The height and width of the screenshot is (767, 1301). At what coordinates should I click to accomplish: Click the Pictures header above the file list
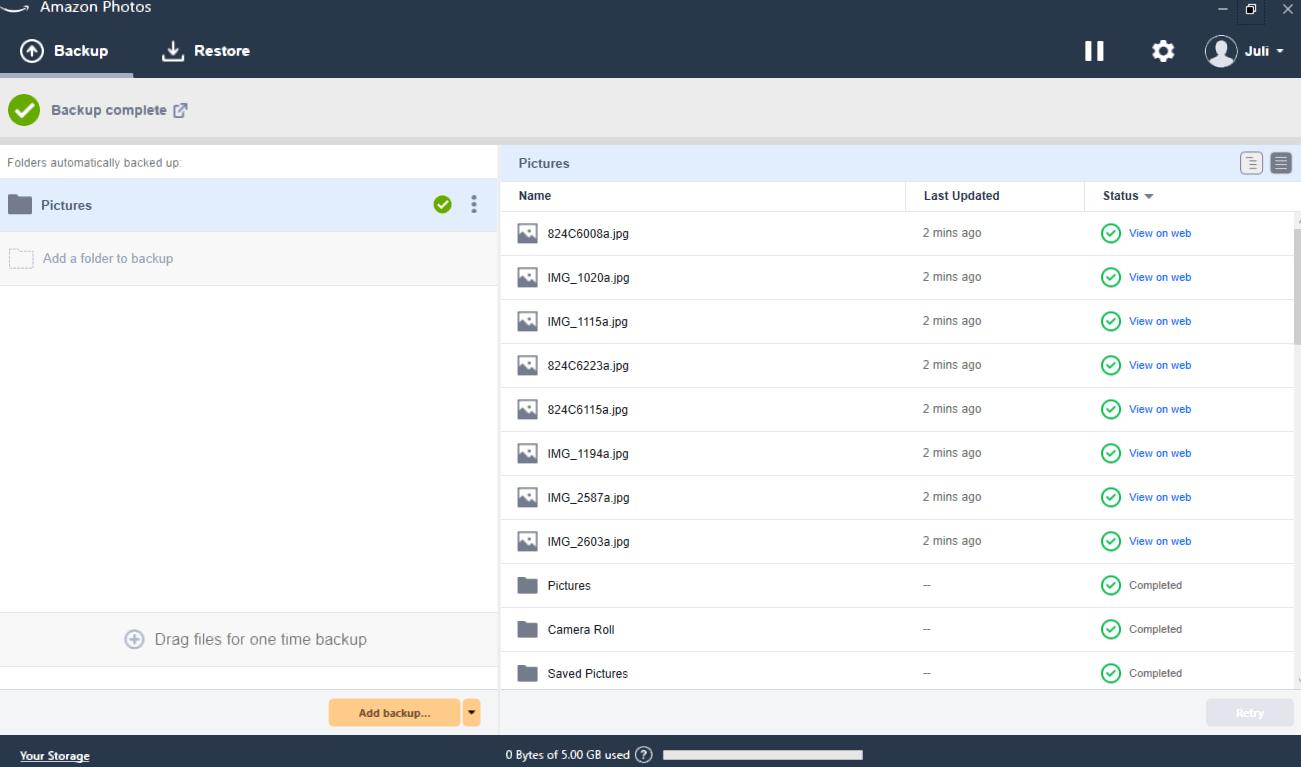coord(544,163)
